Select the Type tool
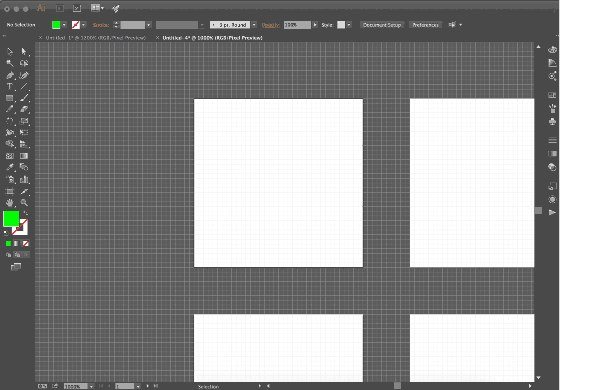This screenshot has height=390, width=600. (10, 86)
